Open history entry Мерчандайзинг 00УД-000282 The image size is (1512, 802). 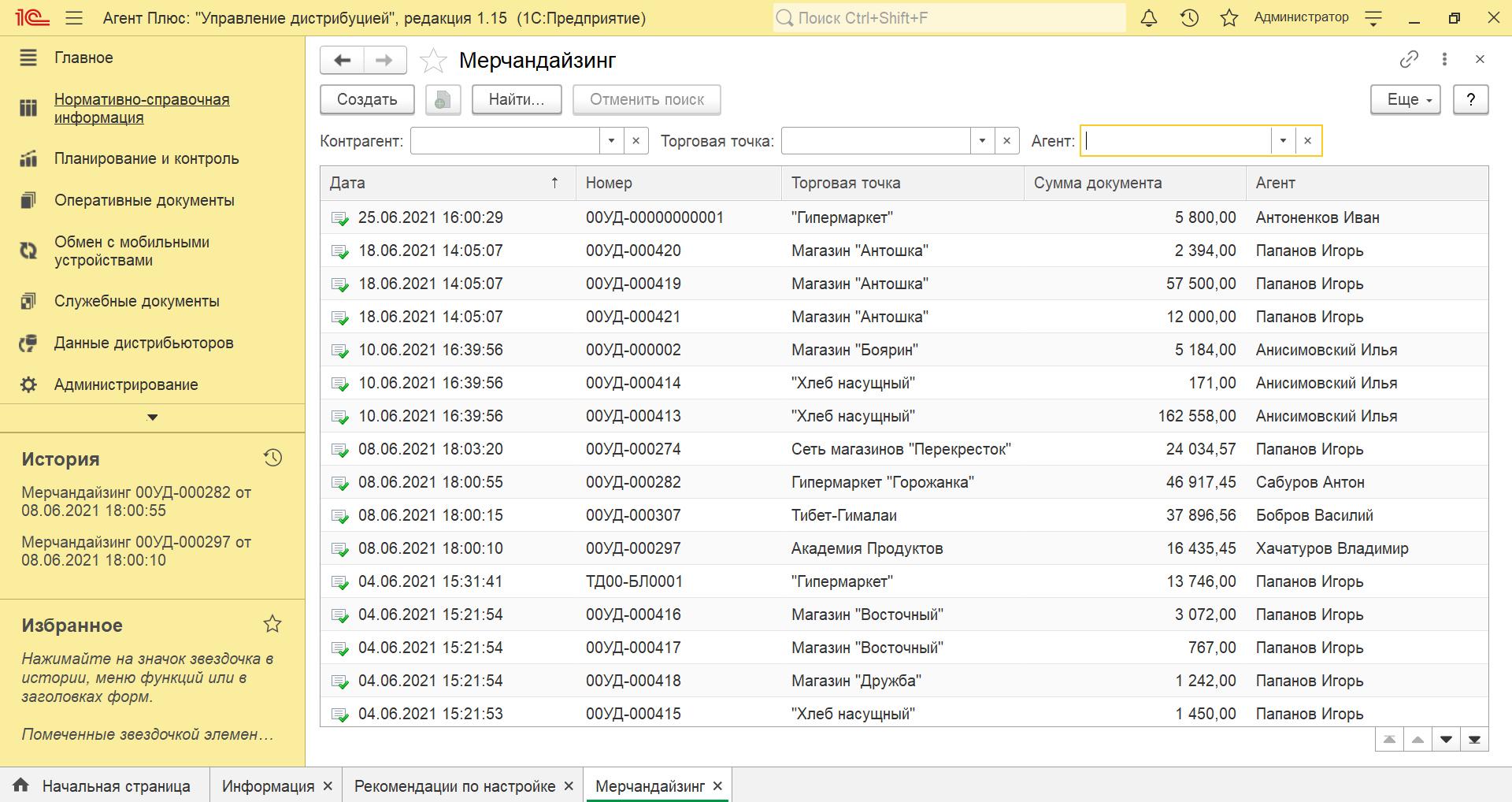coord(136,501)
